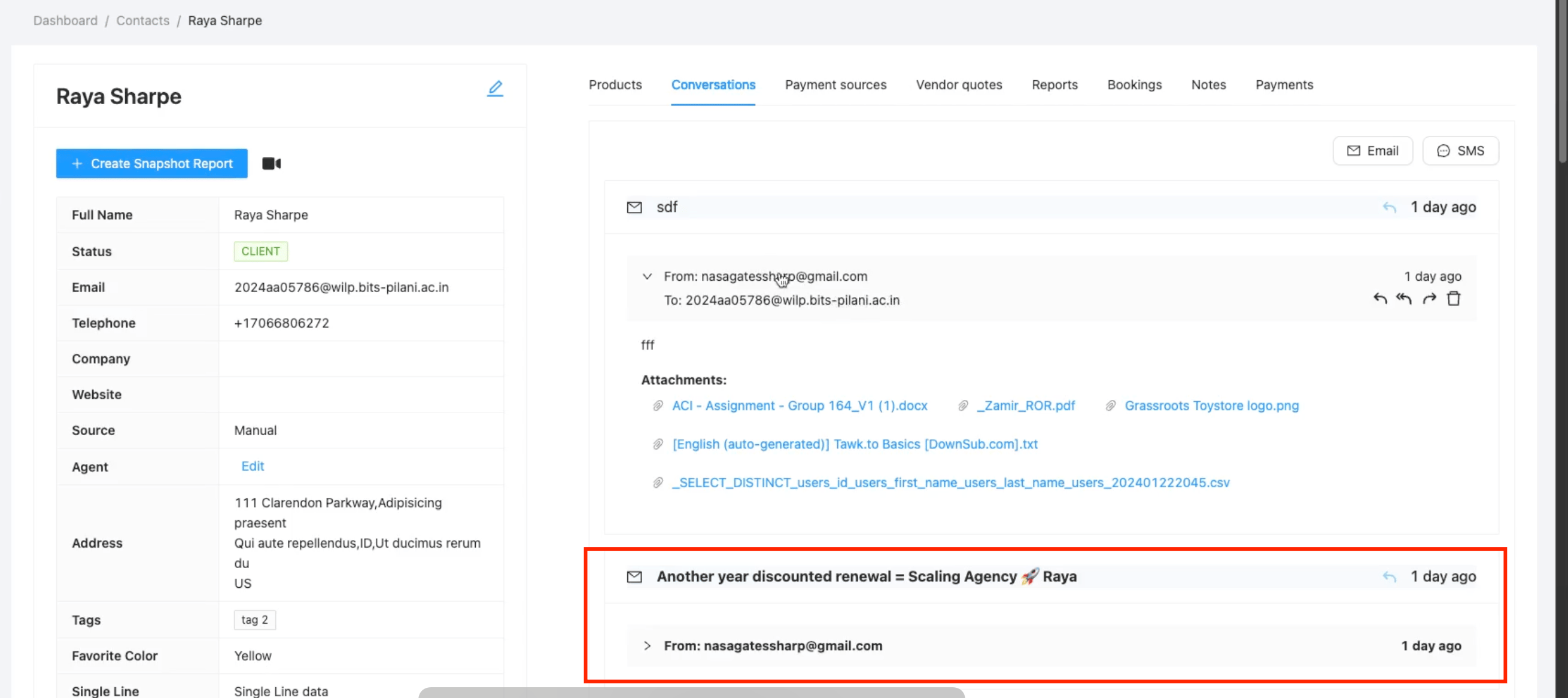
Task: Click the forward arrow icon on the email
Action: pos(1429,299)
